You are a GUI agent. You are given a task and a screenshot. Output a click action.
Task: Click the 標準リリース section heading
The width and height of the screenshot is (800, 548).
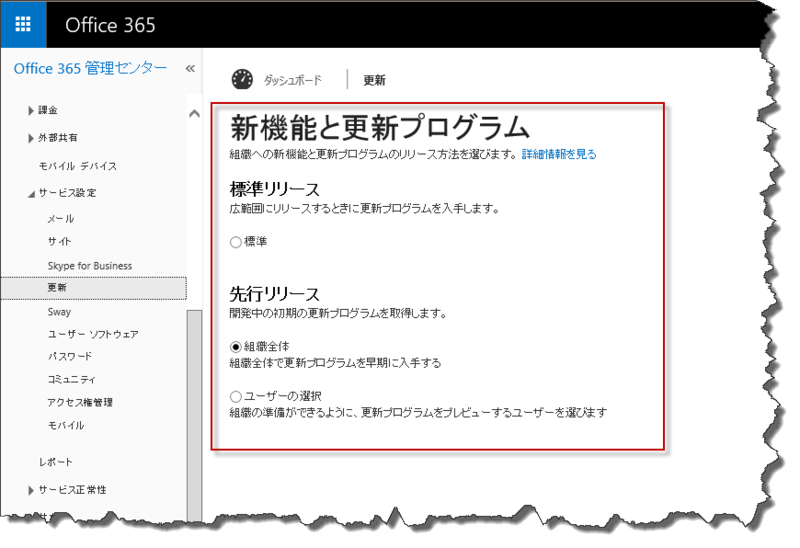tap(274, 189)
